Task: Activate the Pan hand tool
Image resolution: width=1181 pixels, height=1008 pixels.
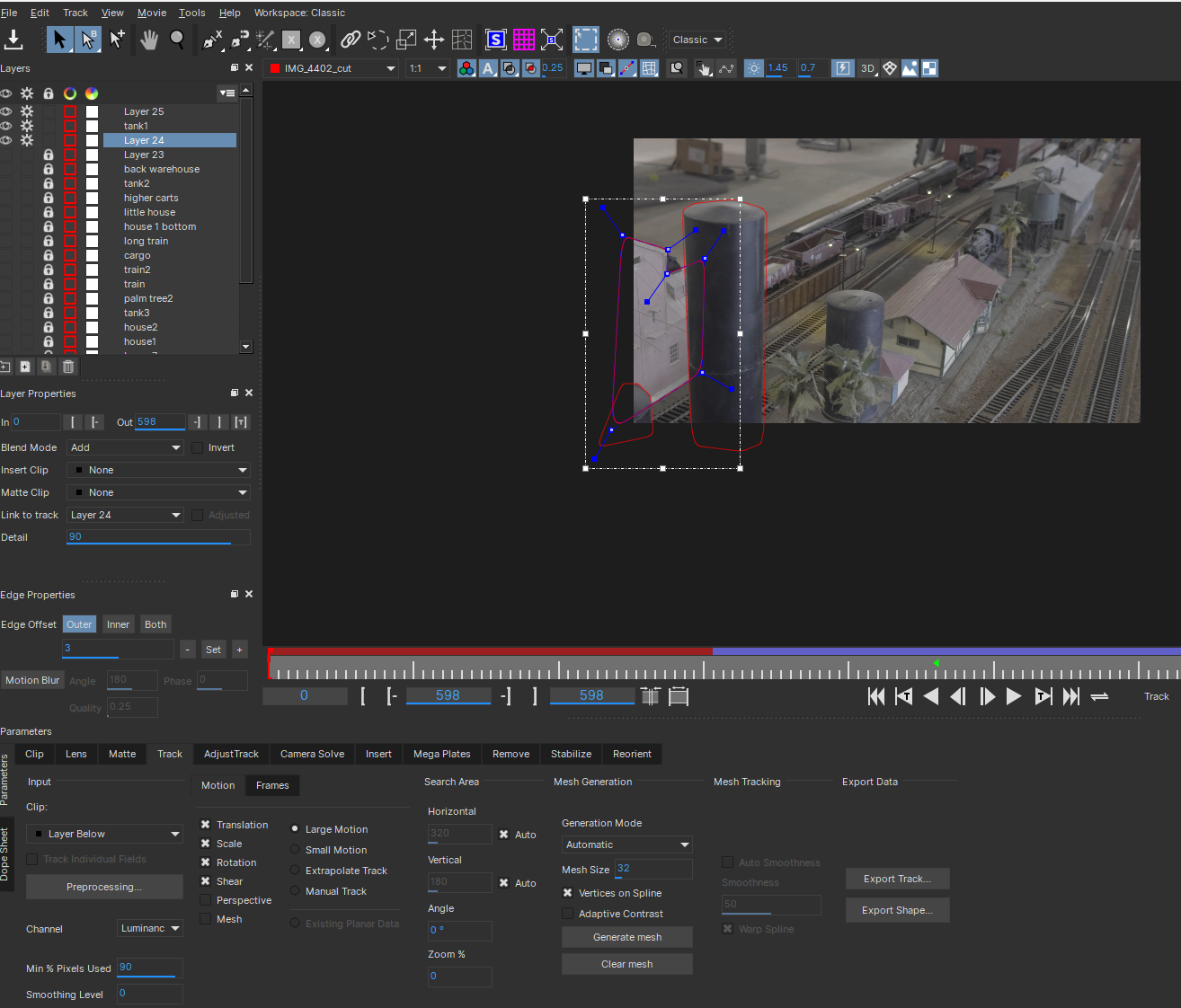Action: (148, 40)
